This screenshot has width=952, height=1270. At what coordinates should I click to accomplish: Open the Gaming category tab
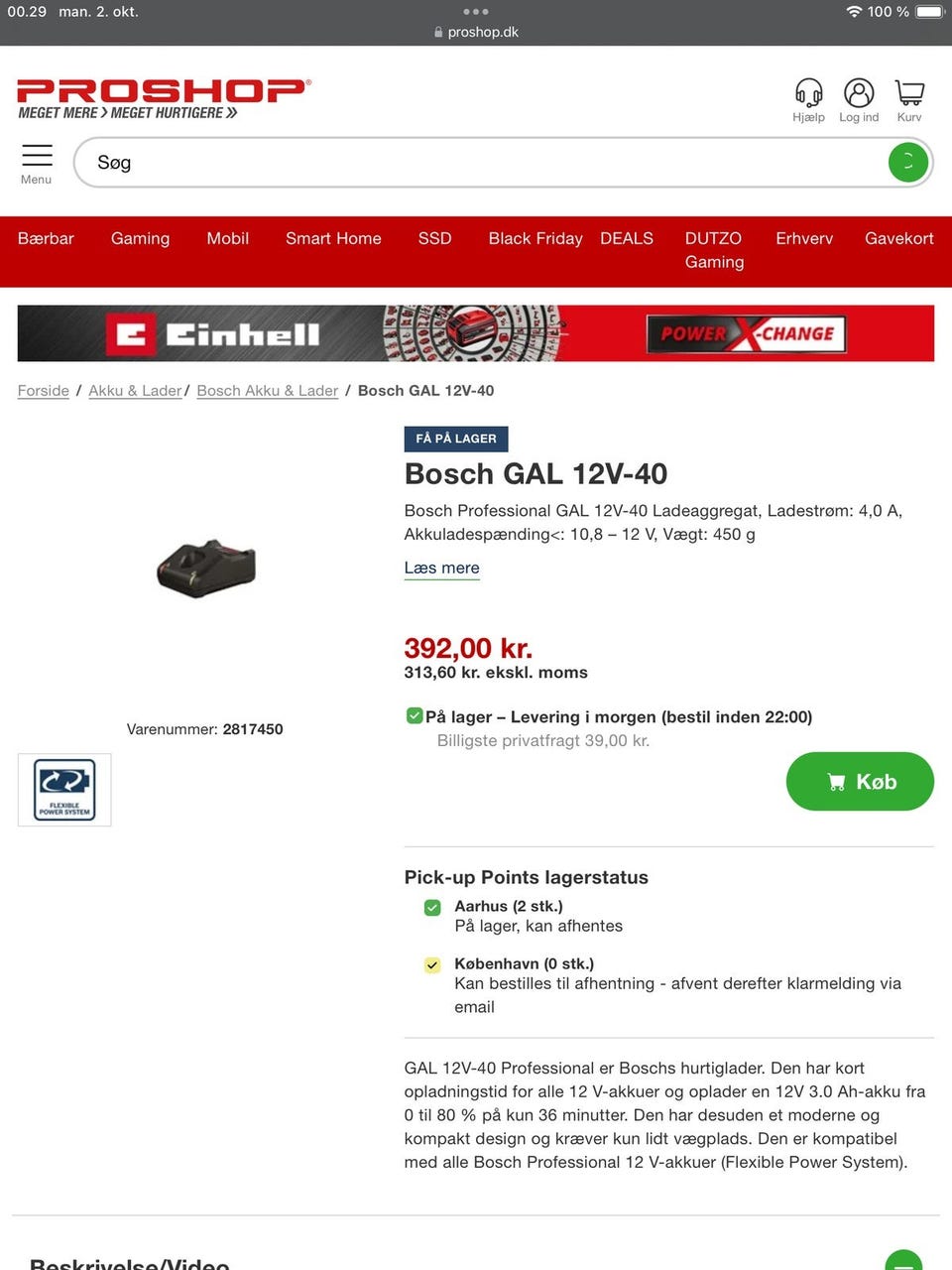140,238
